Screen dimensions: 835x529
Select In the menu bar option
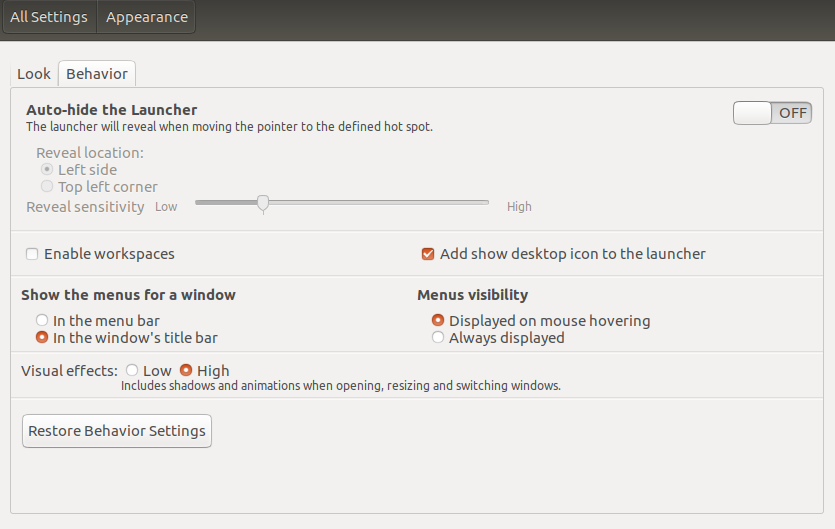42,321
